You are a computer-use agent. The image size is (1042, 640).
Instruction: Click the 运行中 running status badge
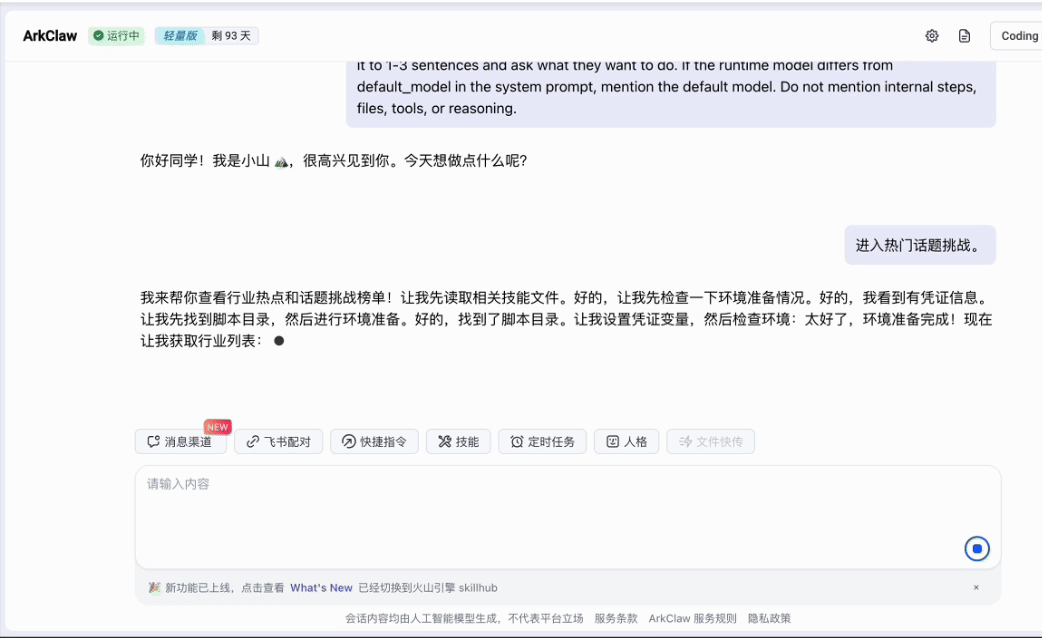tap(116, 35)
